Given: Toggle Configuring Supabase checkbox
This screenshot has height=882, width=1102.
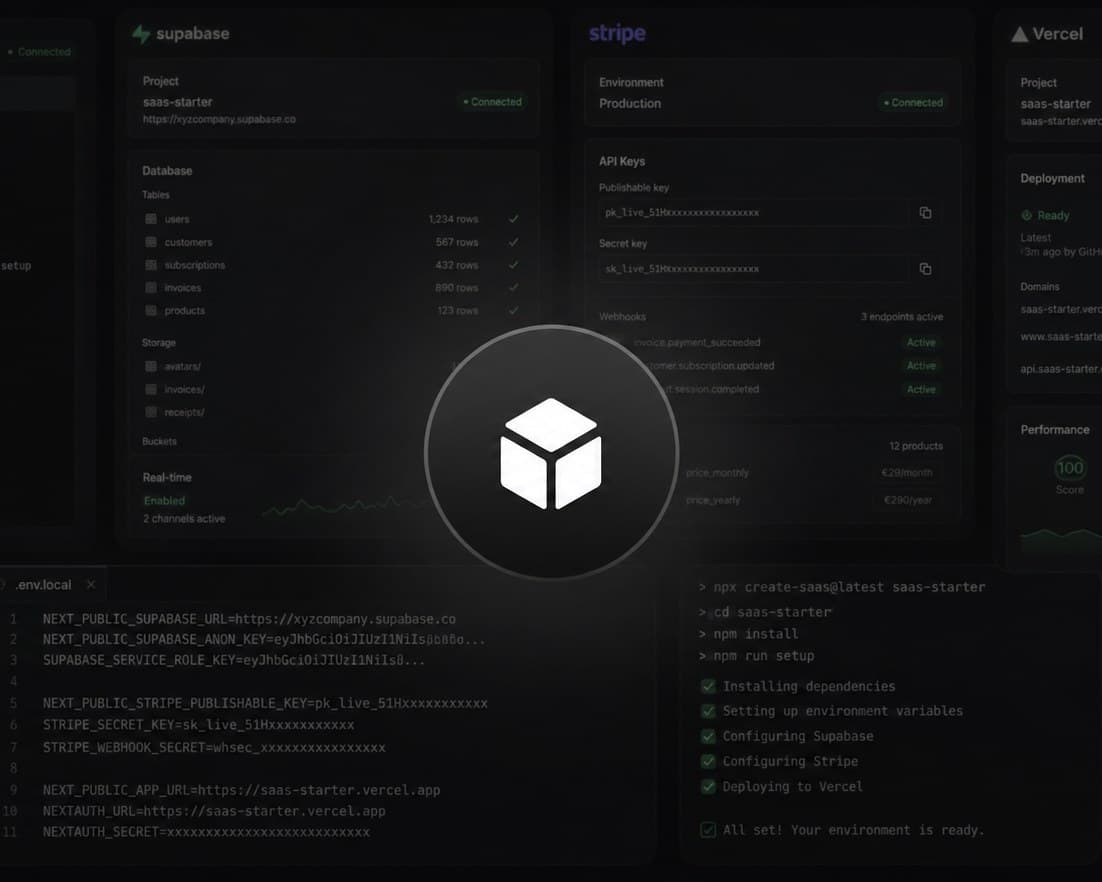Looking at the screenshot, I should (708, 737).
